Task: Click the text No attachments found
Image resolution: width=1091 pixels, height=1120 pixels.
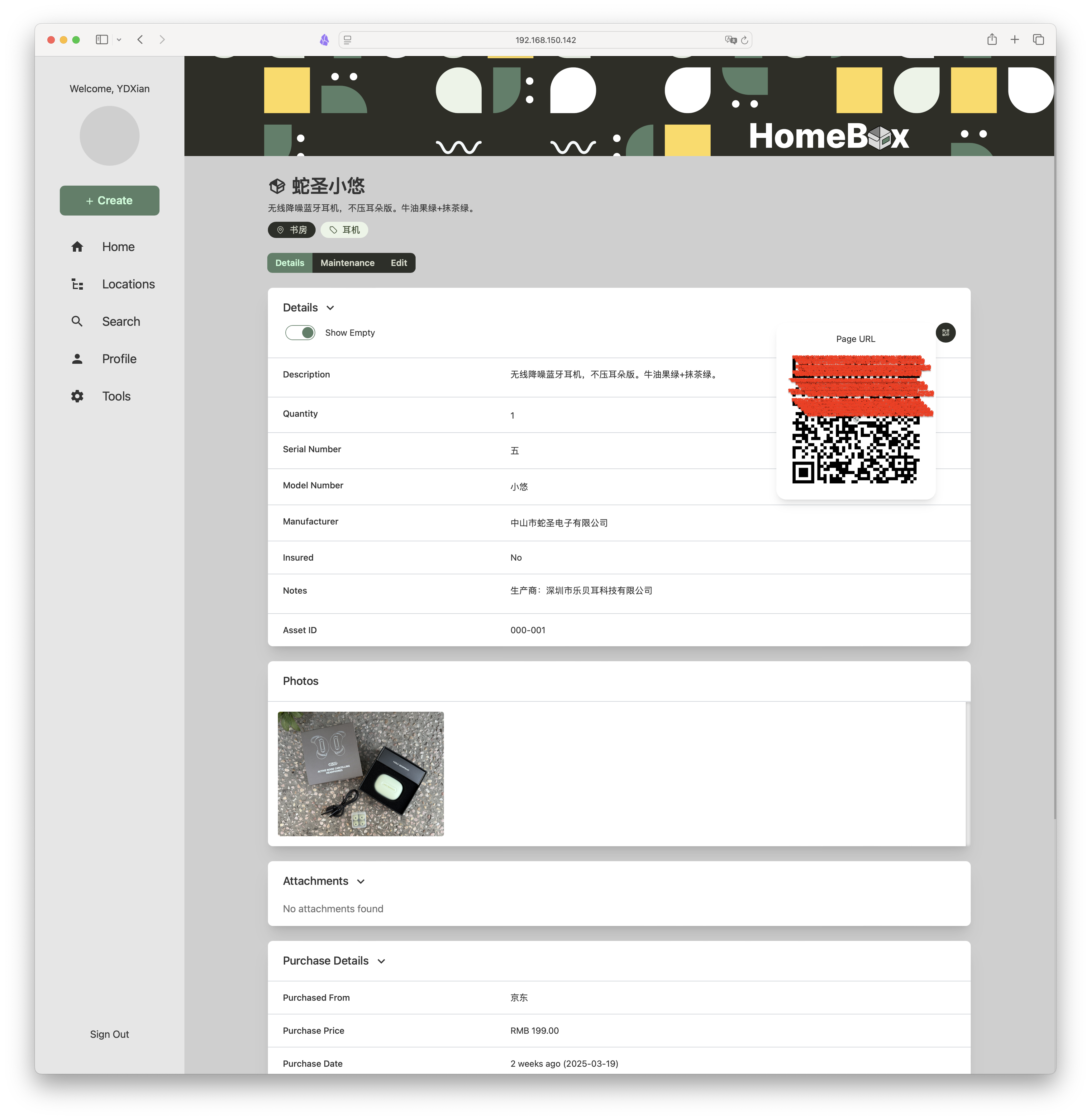Action: pyautogui.click(x=333, y=909)
